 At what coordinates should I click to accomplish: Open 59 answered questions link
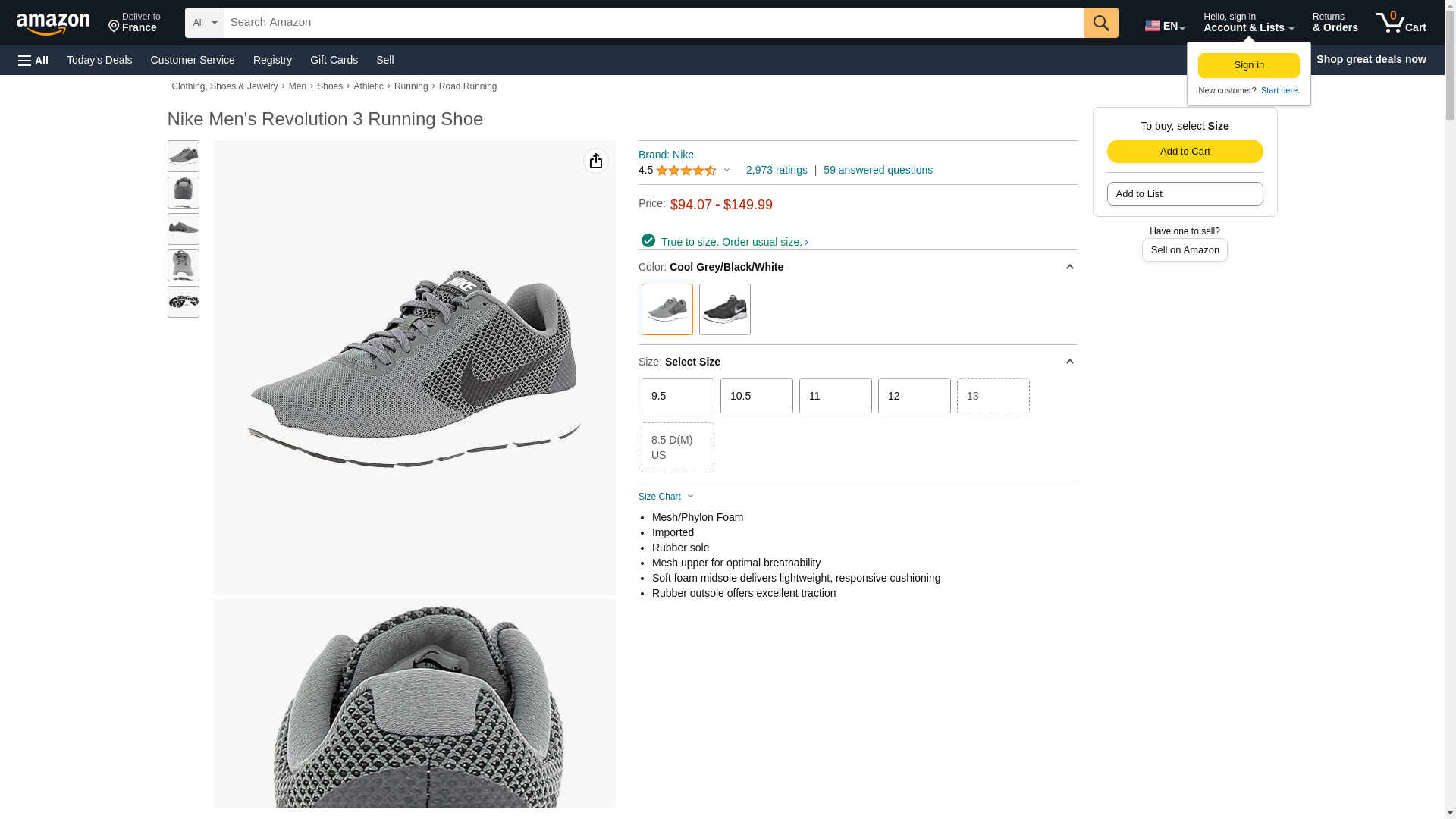(878, 170)
